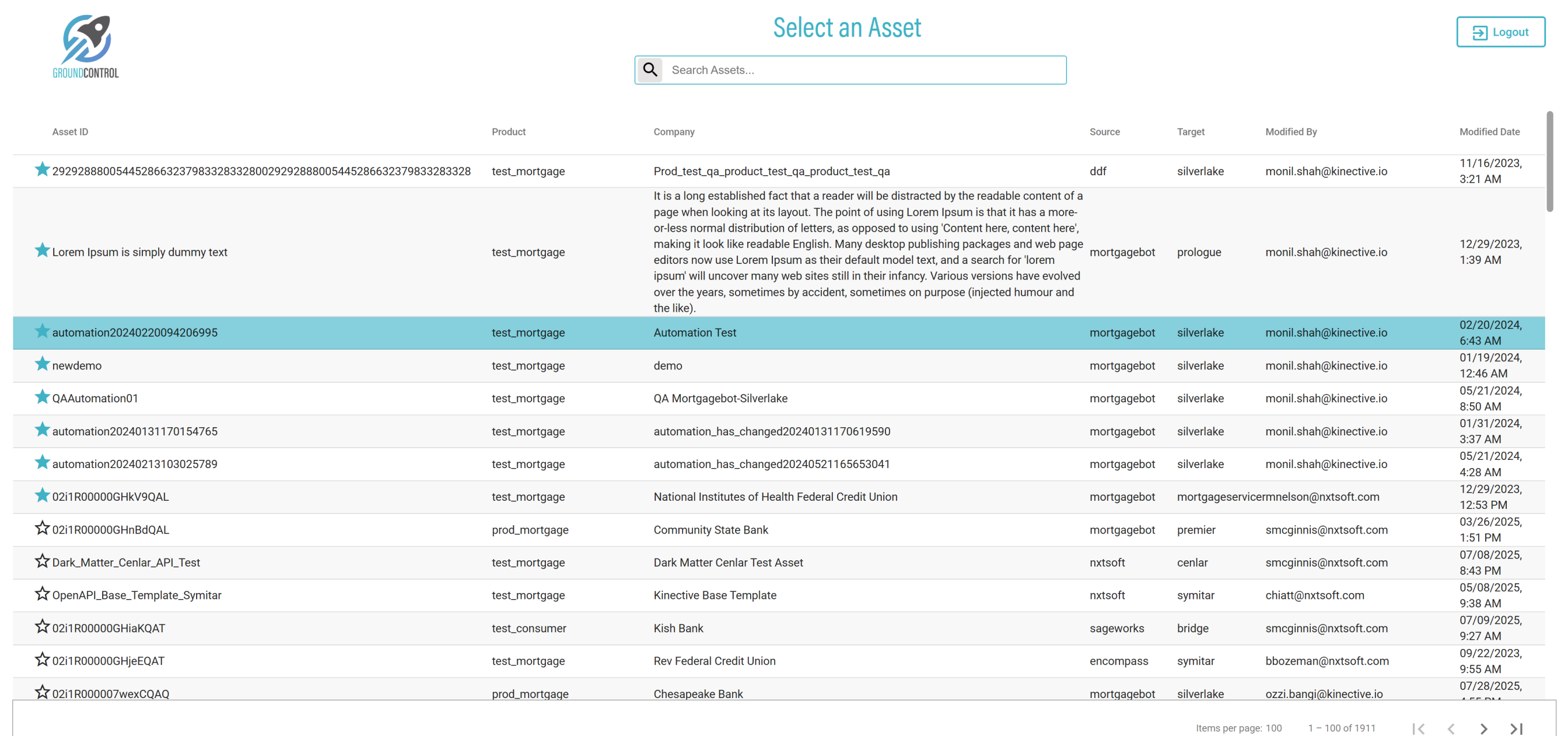Click the search magnifier icon
This screenshot has height=736, width=1568.
click(x=650, y=70)
